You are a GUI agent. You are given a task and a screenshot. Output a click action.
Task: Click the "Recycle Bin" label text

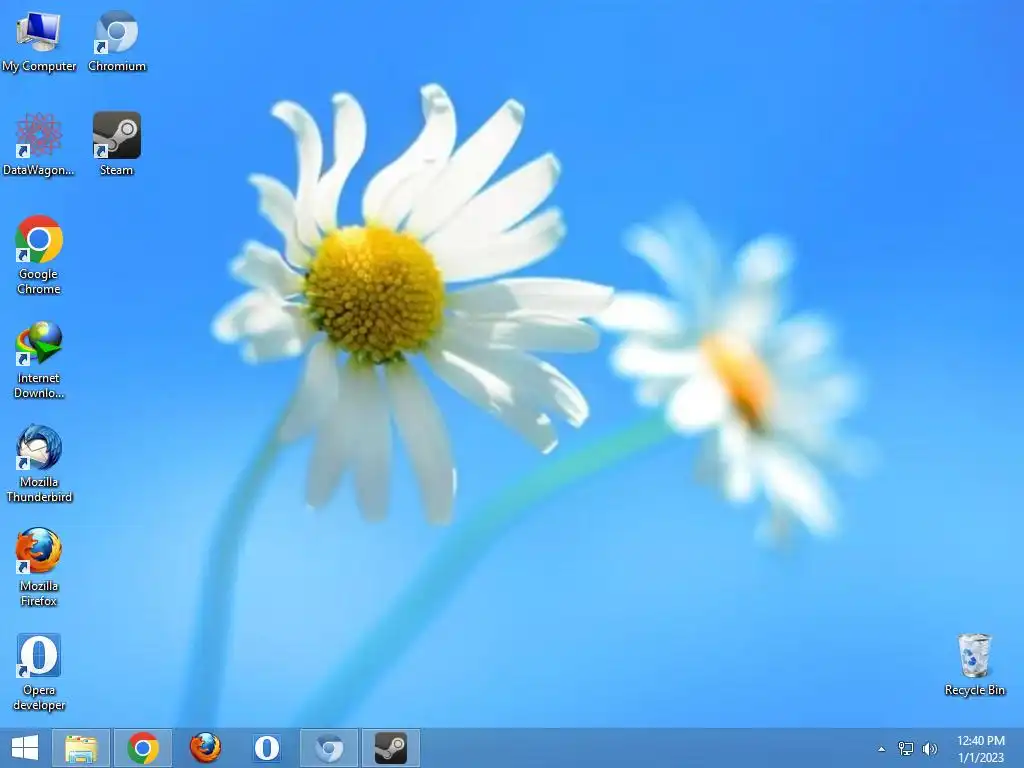[x=974, y=690]
